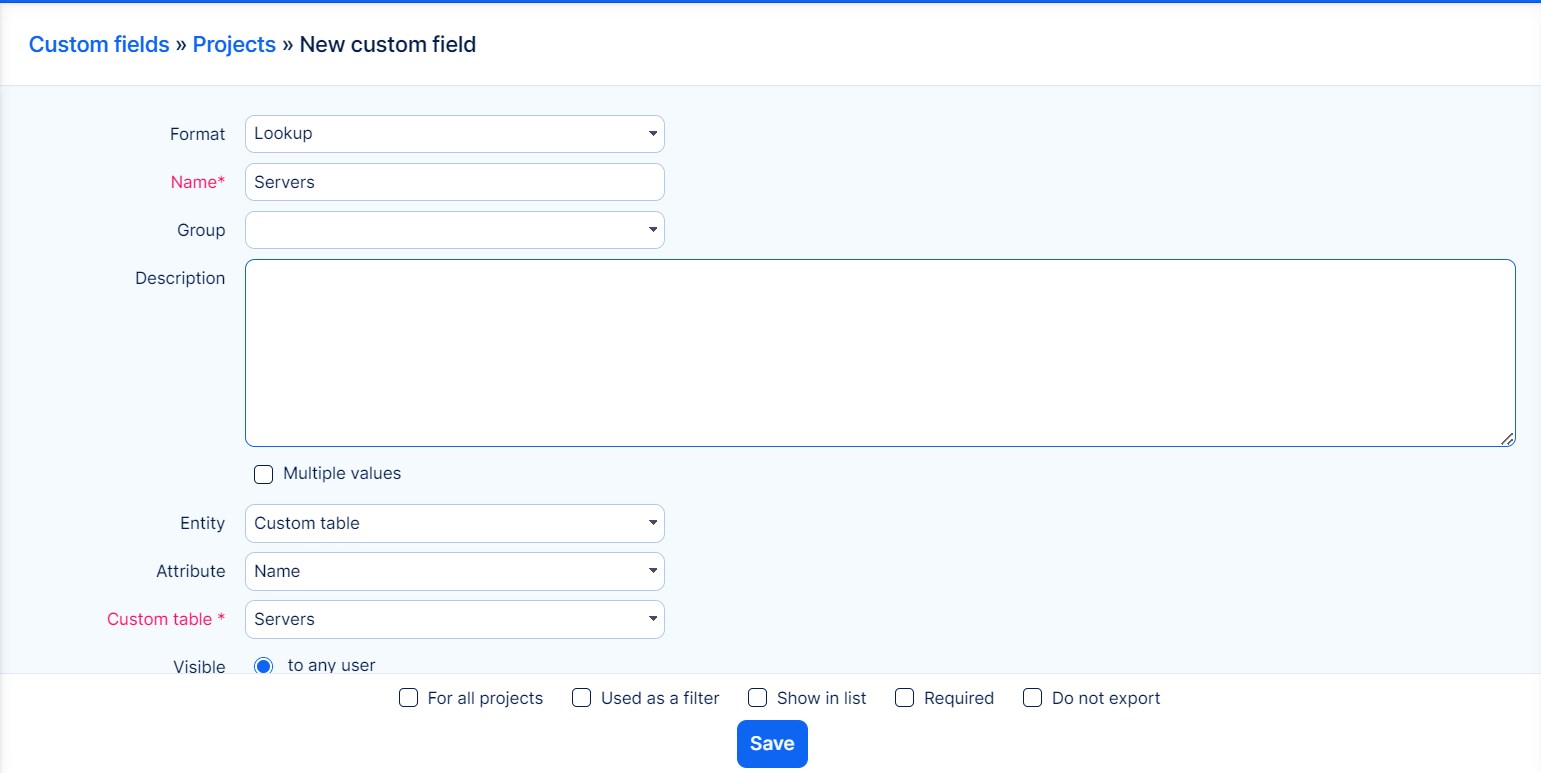This screenshot has width=1541, height=773.
Task: Open the Custom fields breadcrumb link
Action: click(x=98, y=44)
